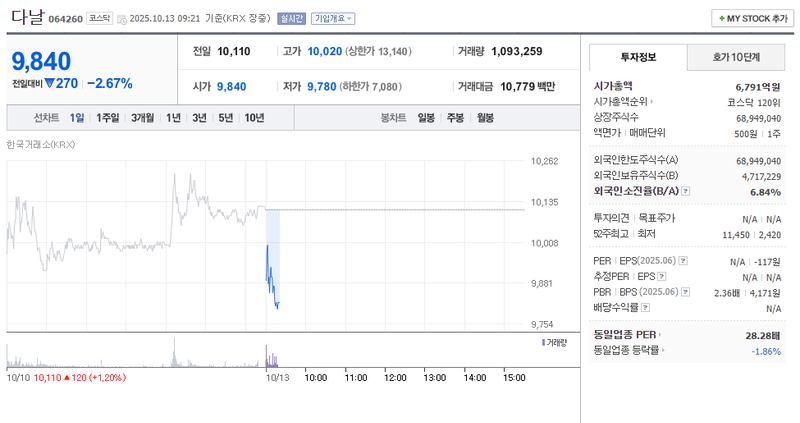Viewport: 800px width, 423px height.
Task: Click the help icon beside 외국인소진율(B/A)
Action: point(686,190)
